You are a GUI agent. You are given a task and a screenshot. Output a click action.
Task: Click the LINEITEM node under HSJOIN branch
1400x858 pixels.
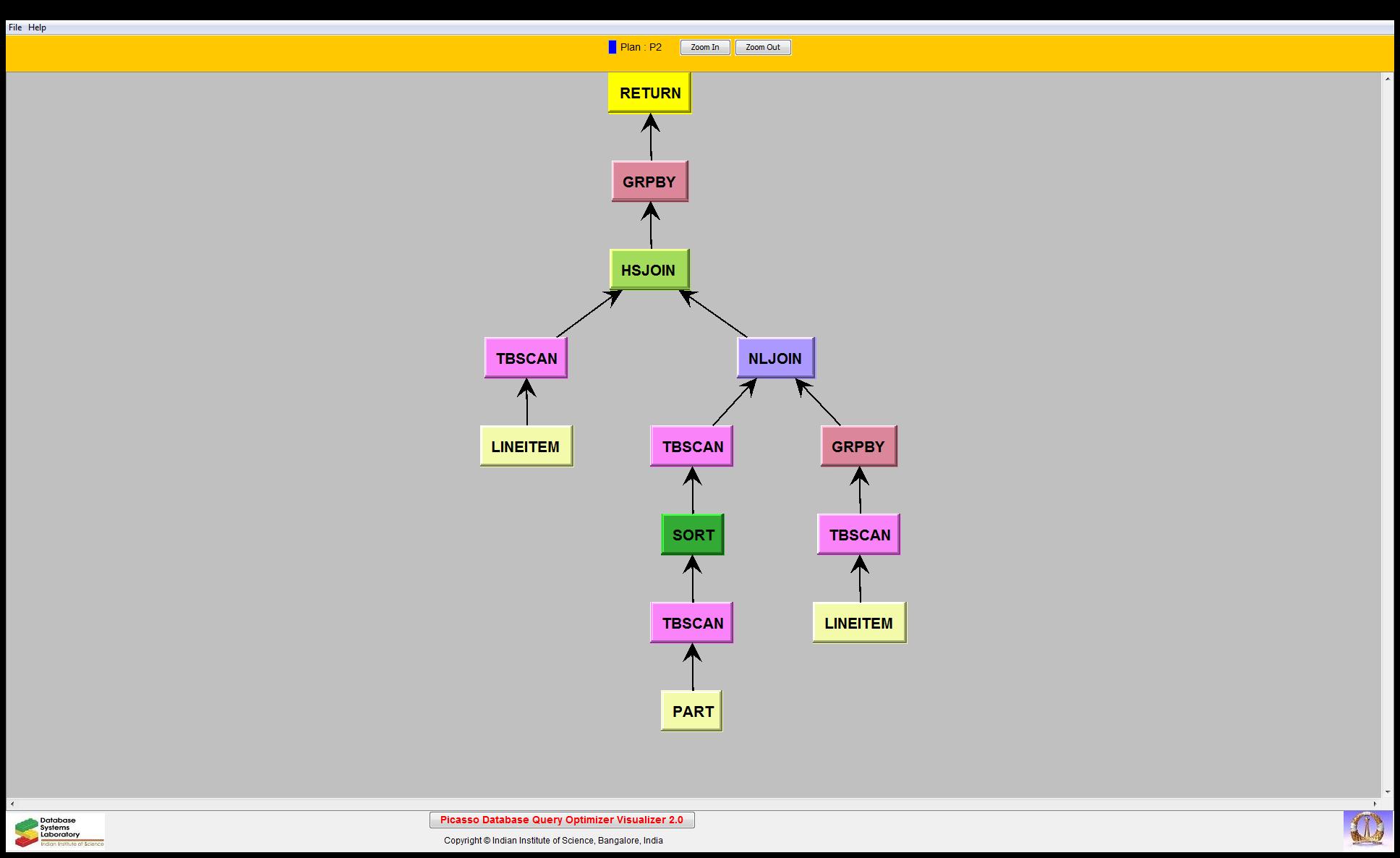pos(526,446)
